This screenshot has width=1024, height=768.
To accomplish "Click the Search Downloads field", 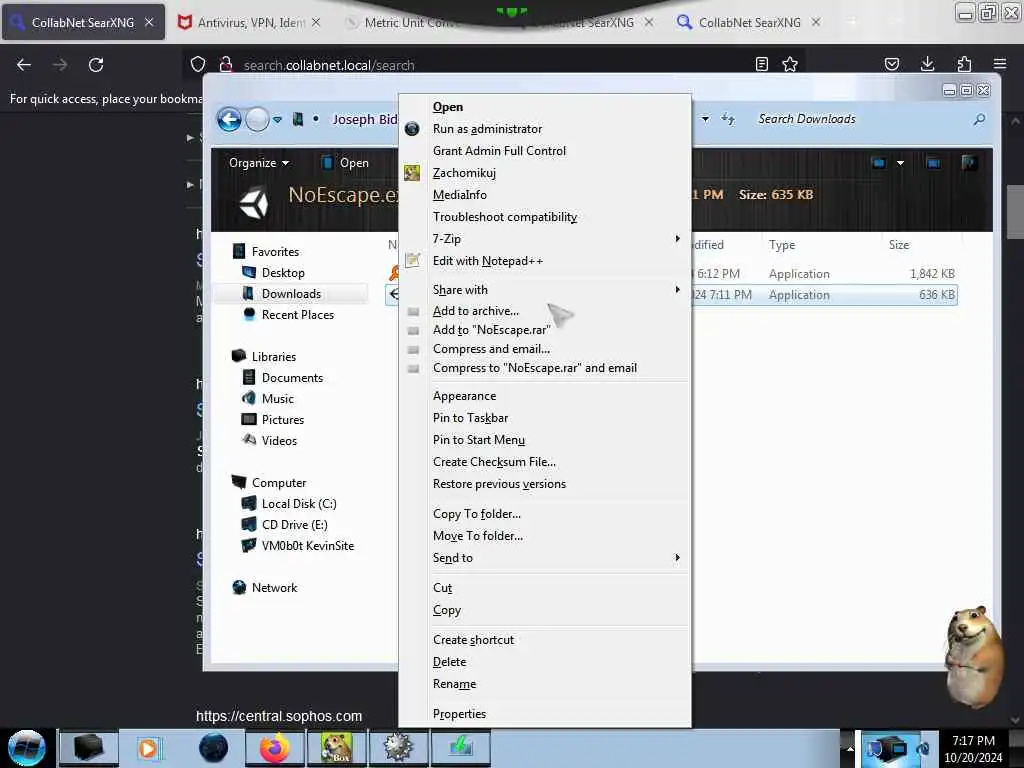I will pyautogui.click(x=862, y=119).
